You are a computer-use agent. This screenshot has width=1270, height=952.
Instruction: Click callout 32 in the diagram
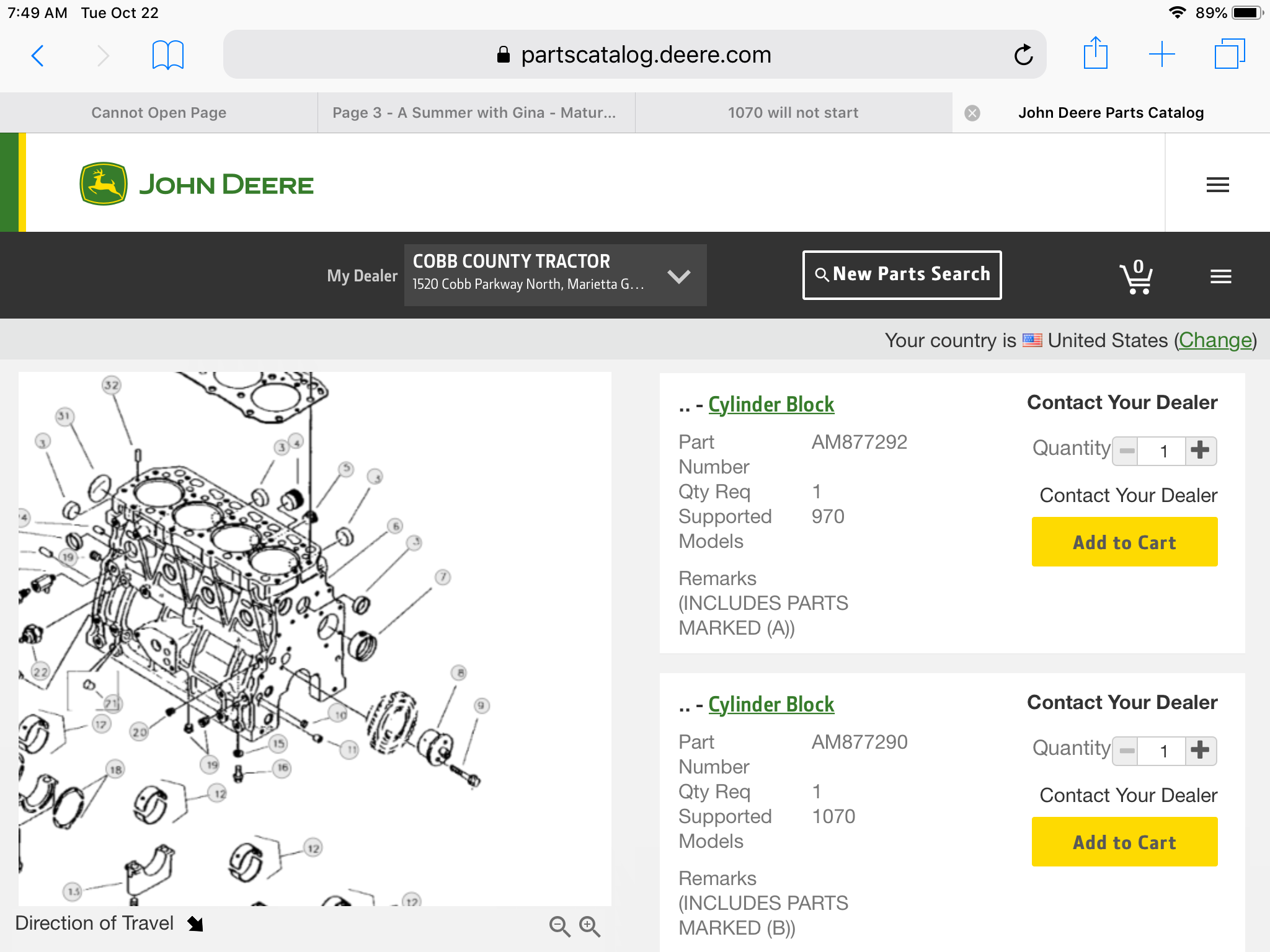111,385
